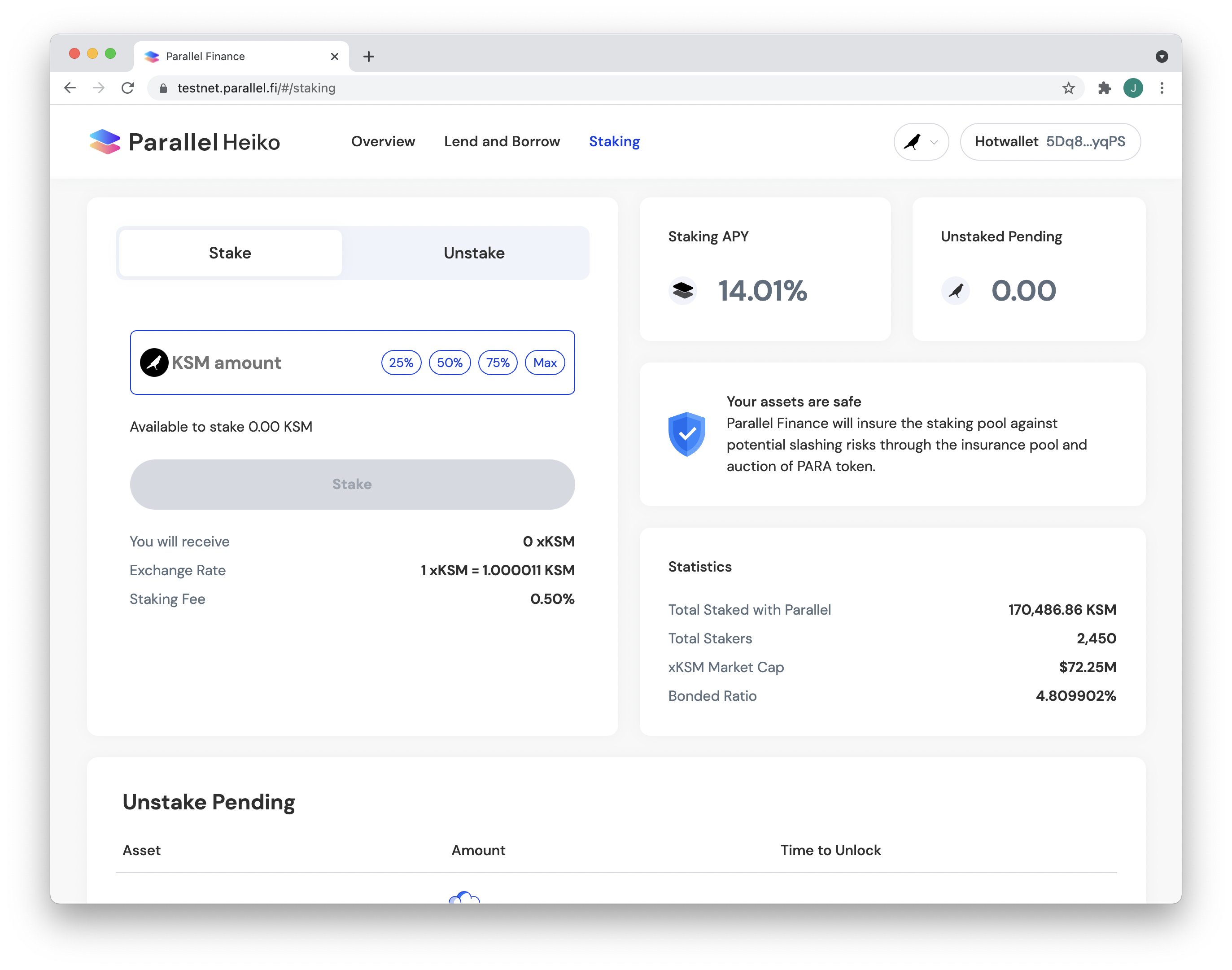This screenshot has width=1232, height=970.
Task: Open the Staking nav item
Action: pyautogui.click(x=614, y=141)
